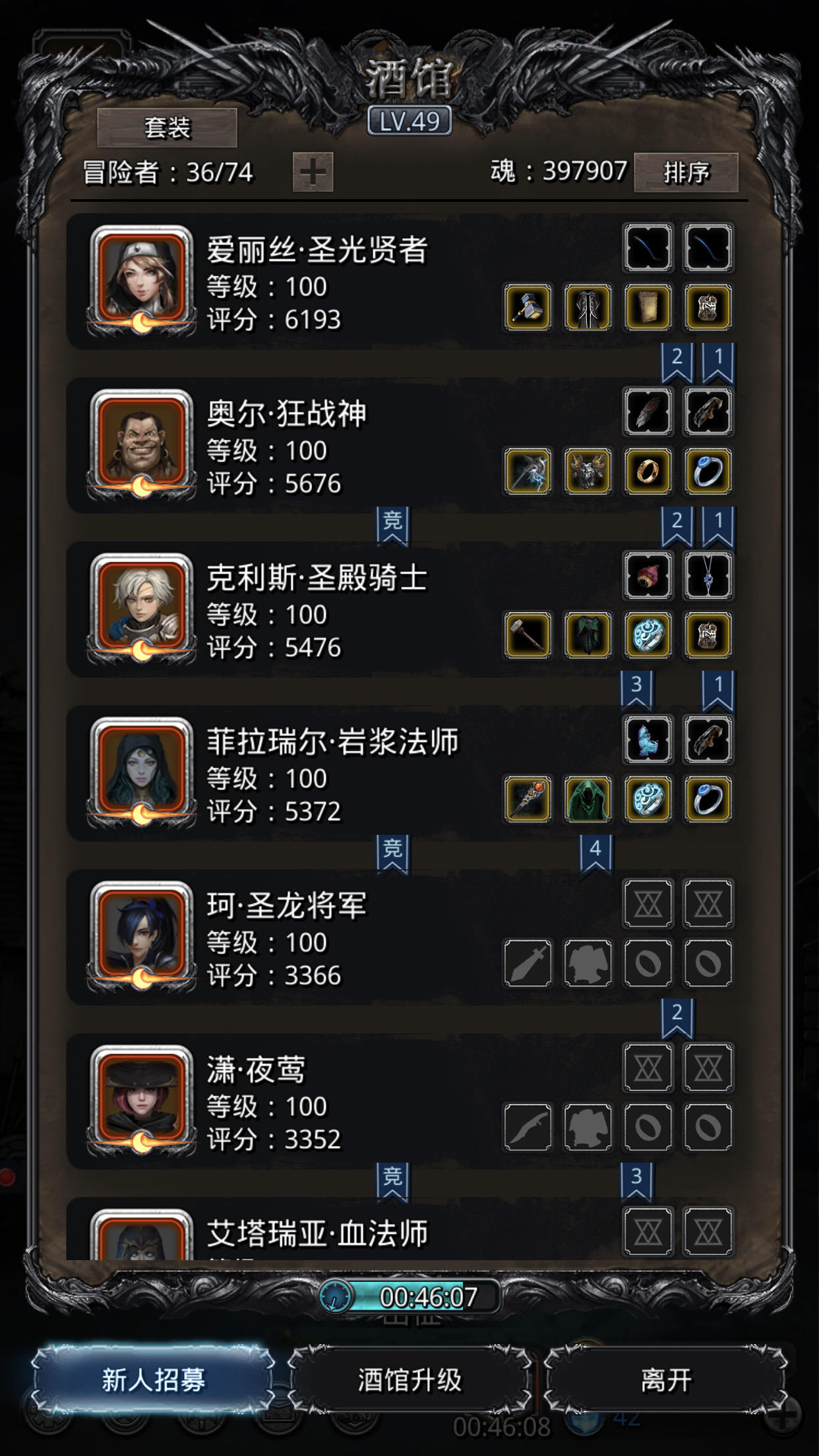Image resolution: width=819 pixels, height=1456 pixels.
Task: Select the gold ring equipped on 奥尔·狂战神
Action: click(648, 471)
